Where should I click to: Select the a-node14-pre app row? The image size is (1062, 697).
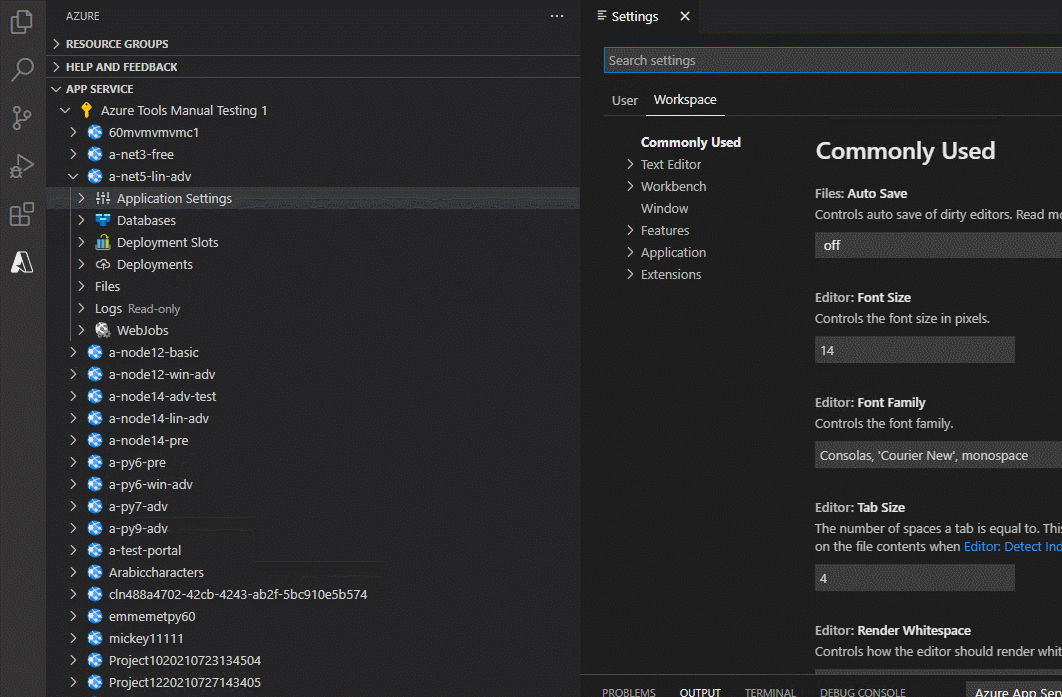[x=313, y=440]
